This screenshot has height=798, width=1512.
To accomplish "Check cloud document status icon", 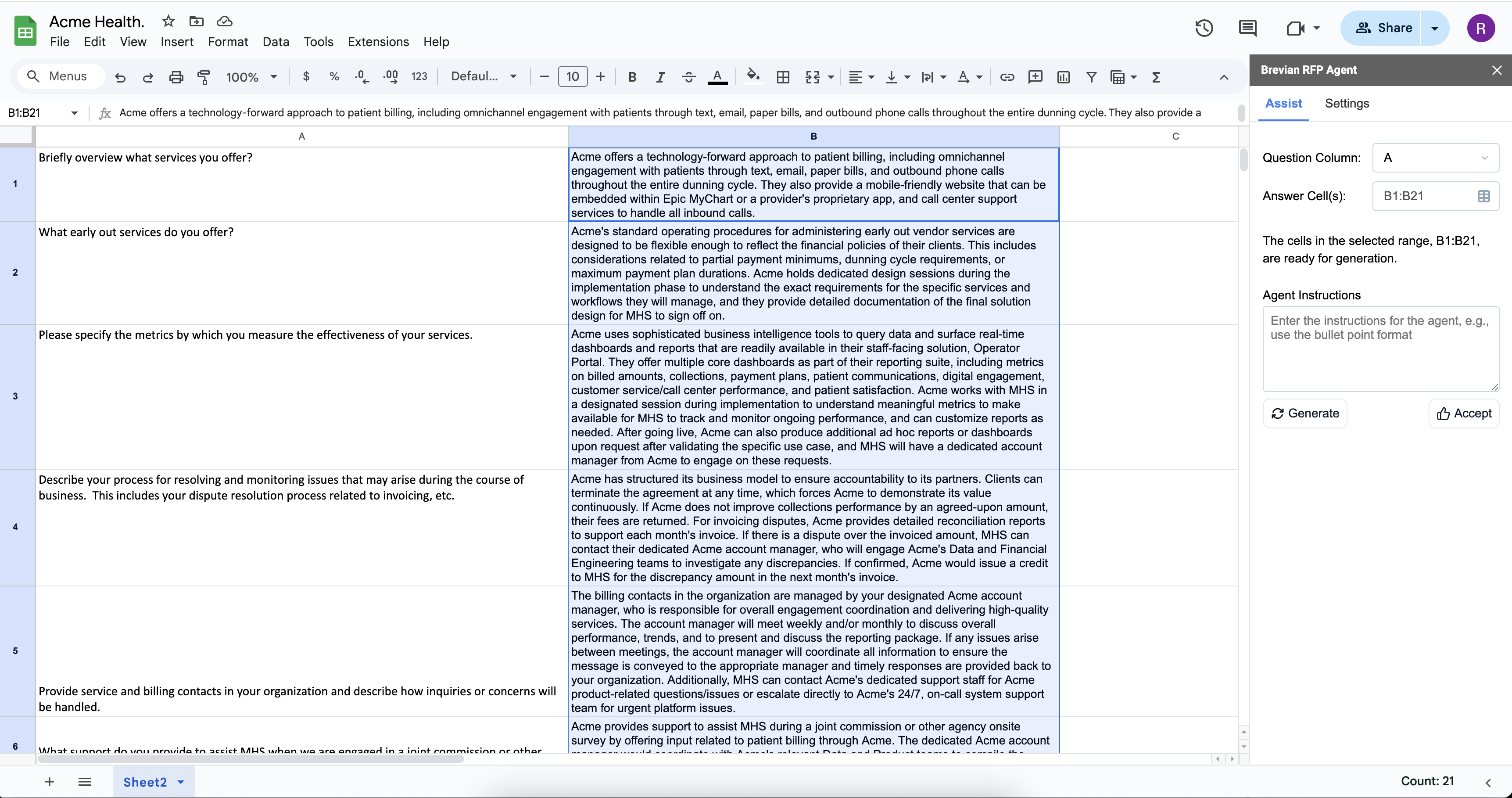I will [224, 21].
